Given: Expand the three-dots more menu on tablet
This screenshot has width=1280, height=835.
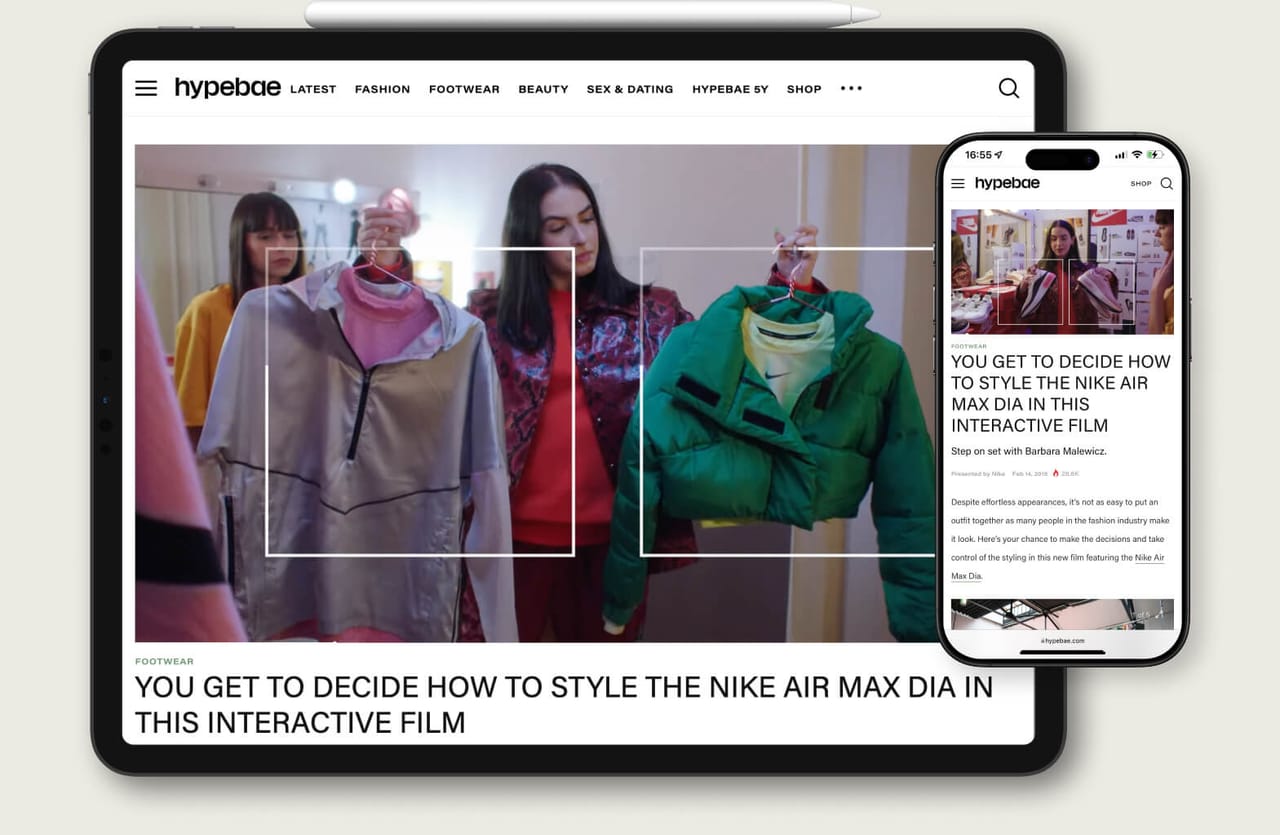Looking at the screenshot, I should pyautogui.click(x=851, y=88).
